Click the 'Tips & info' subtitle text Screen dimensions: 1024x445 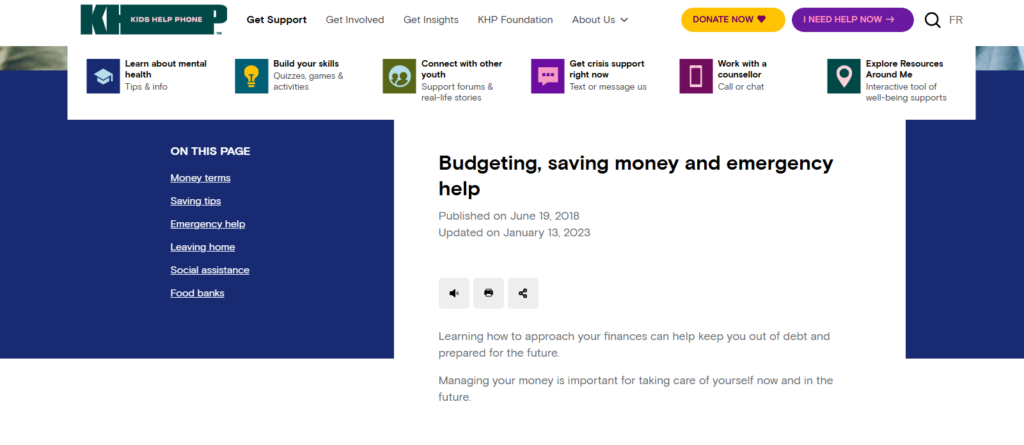point(146,86)
